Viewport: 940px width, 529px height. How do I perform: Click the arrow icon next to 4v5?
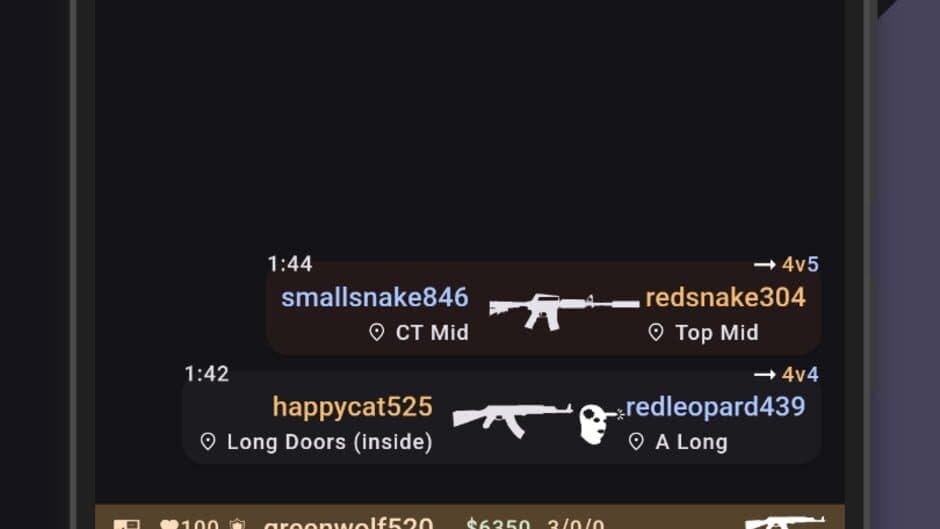coord(764,264)
